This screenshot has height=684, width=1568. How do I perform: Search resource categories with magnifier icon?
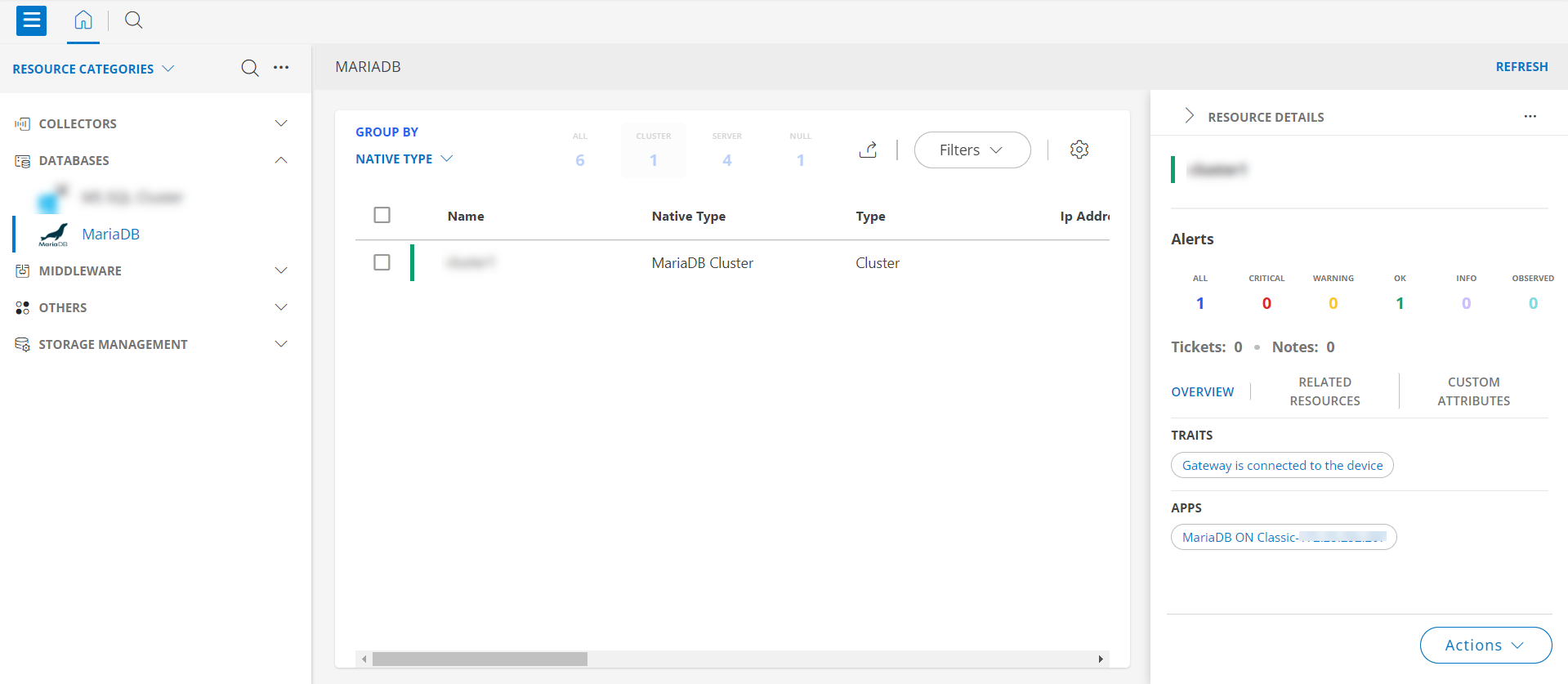(x=250, y=68)
